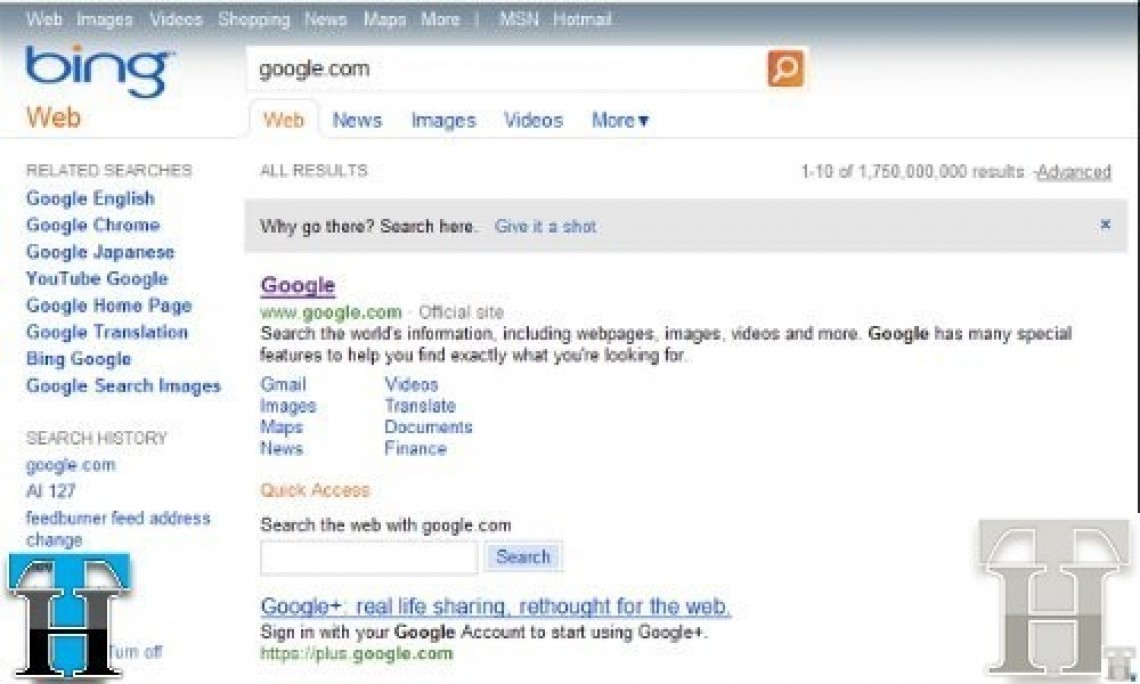Expand the More dropdown tab
Image resolution: width=1140 pixels, height=684 pixels.
tap(619, 120)
